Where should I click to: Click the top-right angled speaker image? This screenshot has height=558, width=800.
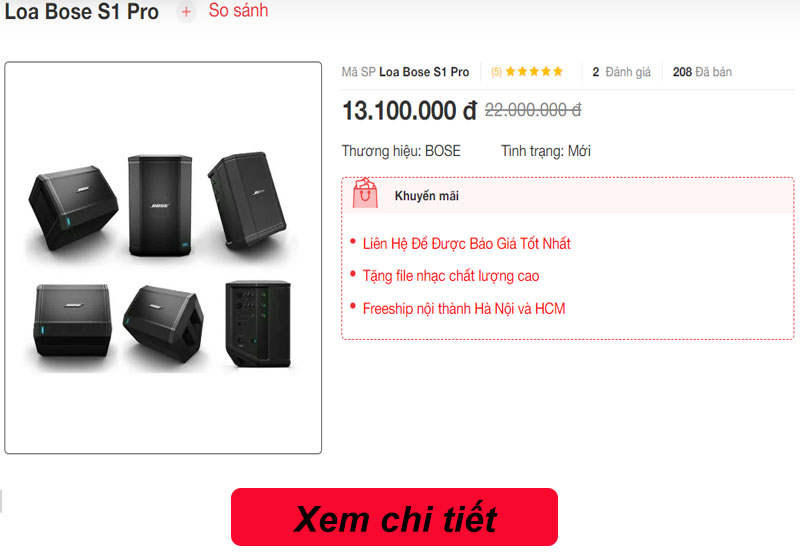tap(247, 199)
